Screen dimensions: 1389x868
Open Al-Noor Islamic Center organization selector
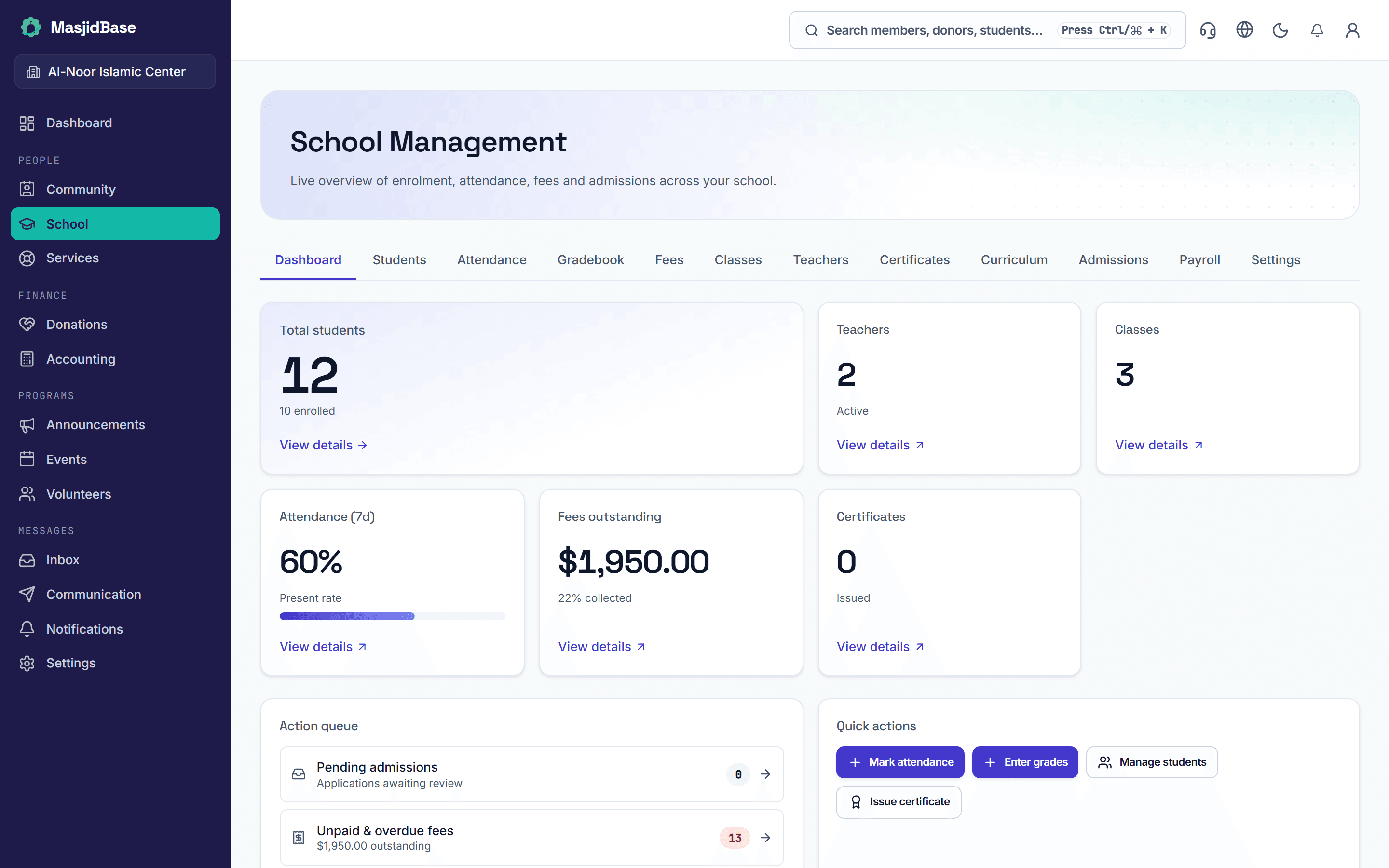pos(115,72)
